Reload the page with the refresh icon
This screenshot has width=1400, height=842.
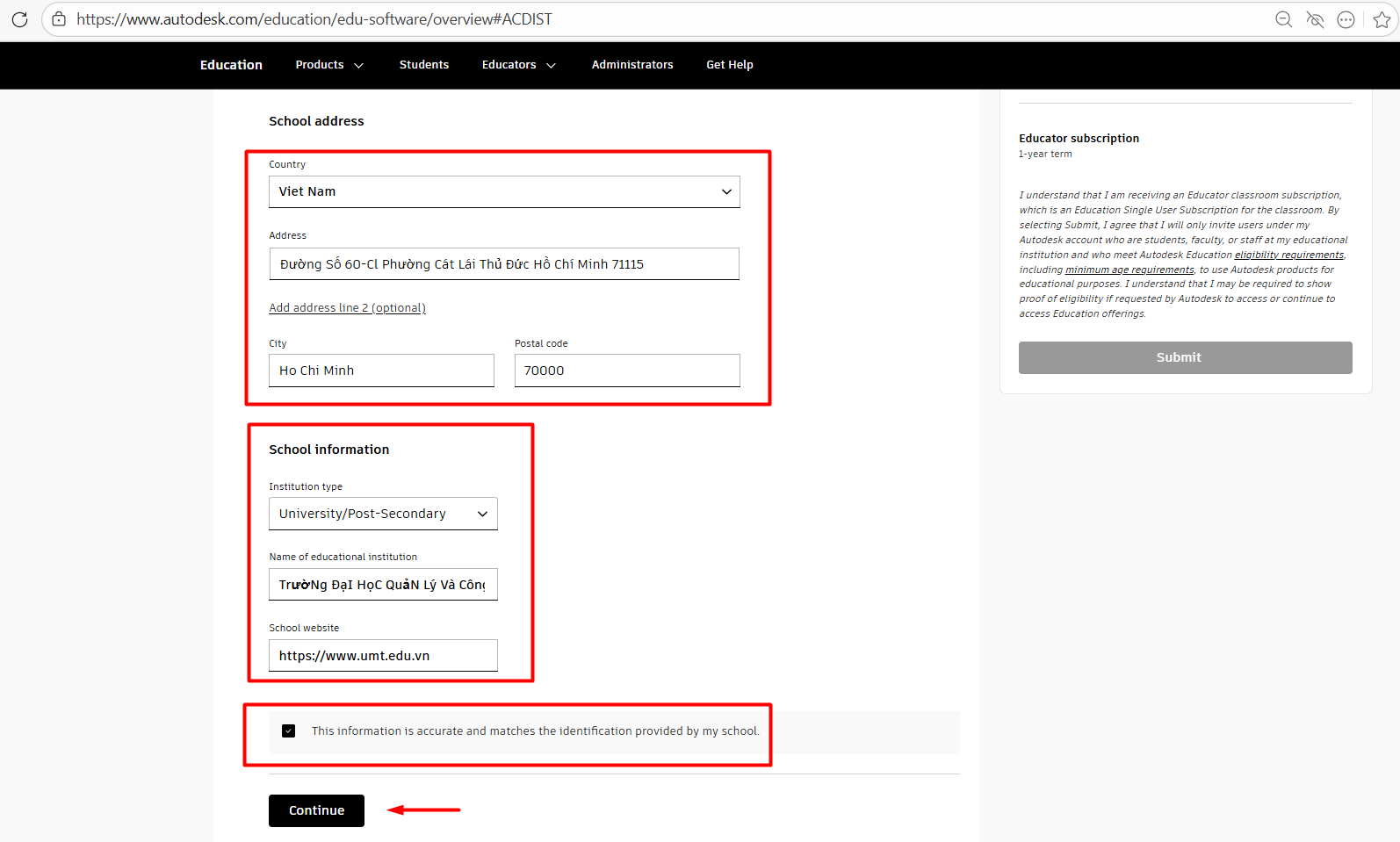pos(19,19)
